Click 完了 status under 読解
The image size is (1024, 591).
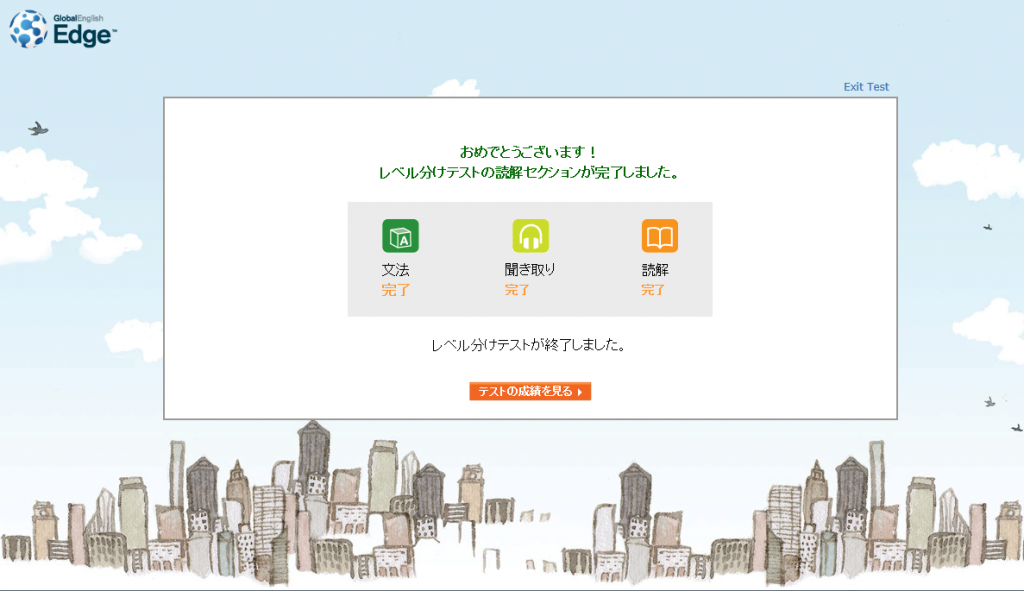point(653,290)
